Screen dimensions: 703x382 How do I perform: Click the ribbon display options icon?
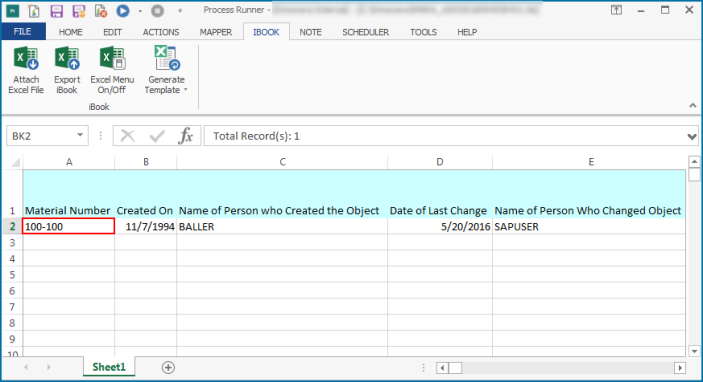616,10
